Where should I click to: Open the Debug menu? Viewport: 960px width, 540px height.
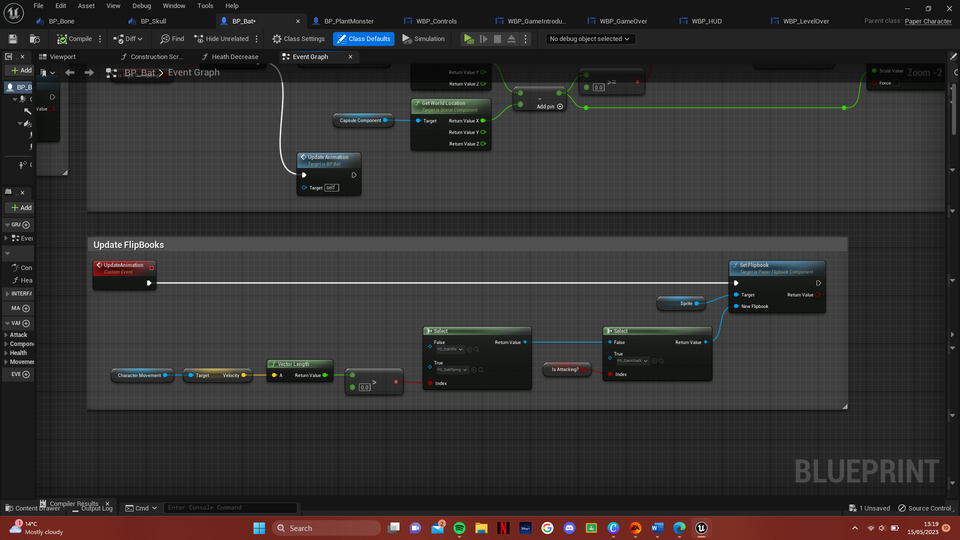point(141,6)
